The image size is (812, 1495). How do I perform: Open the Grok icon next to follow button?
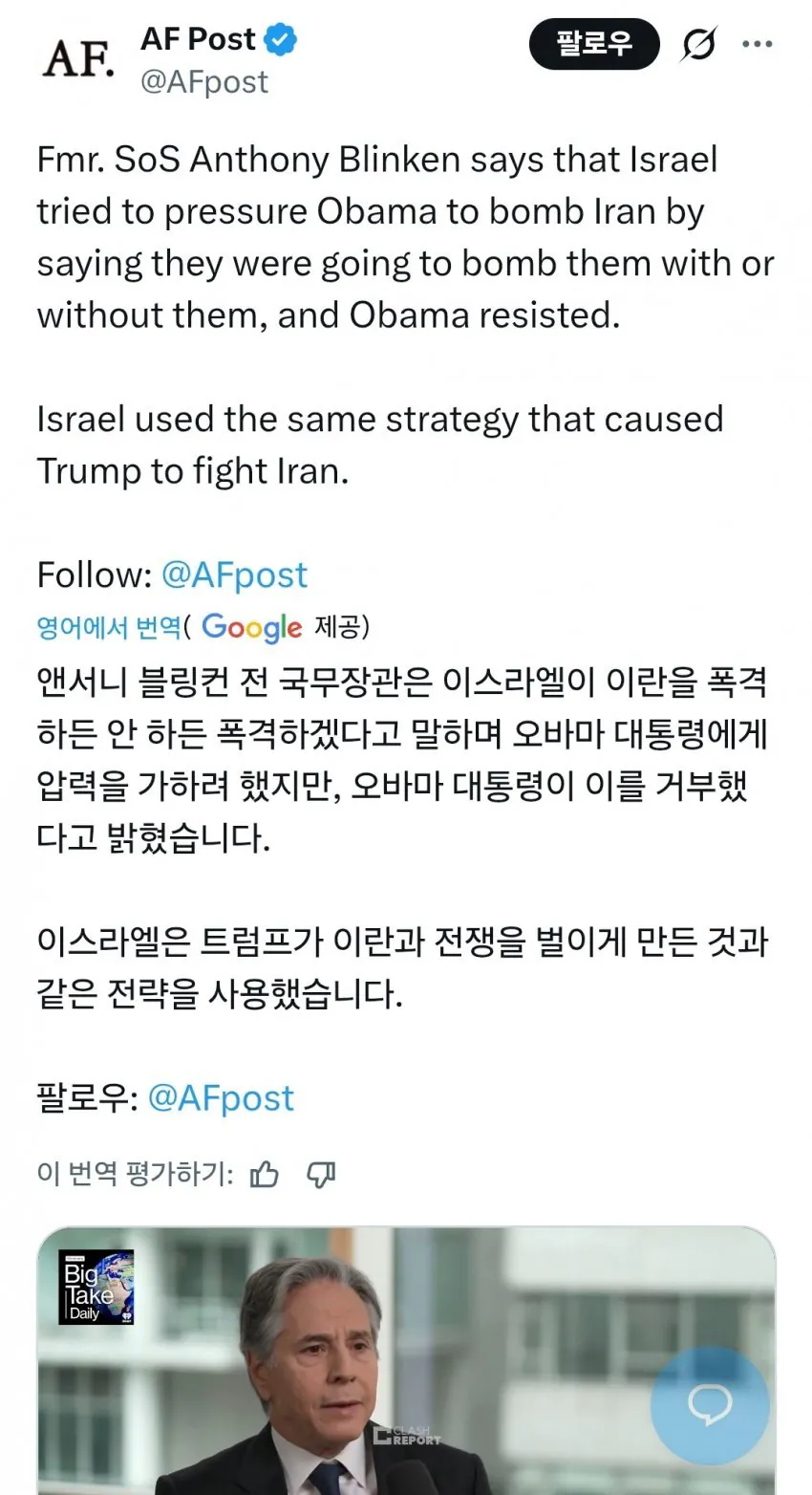(x=698, y=44)
